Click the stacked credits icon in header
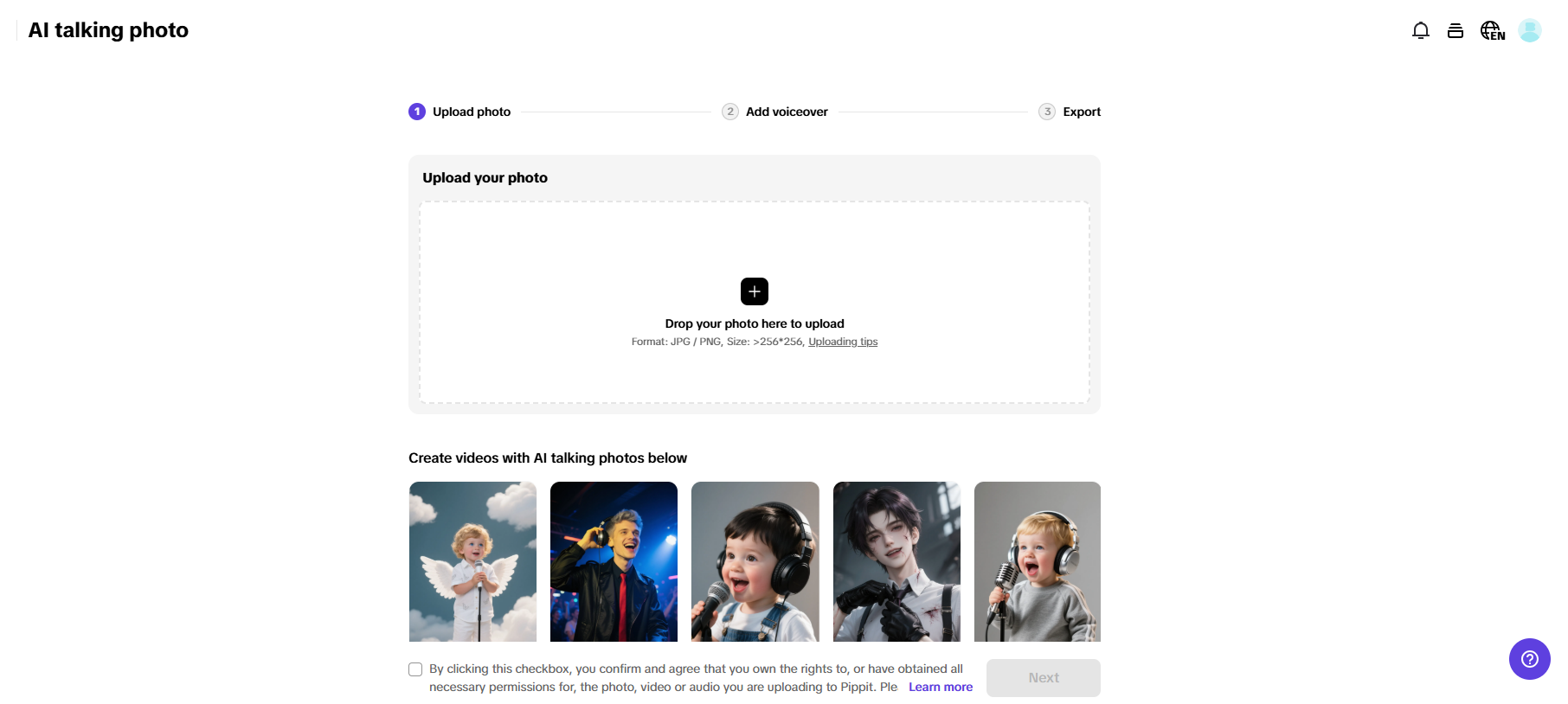Screen dimensions: 1568x704 (1456, 31)
